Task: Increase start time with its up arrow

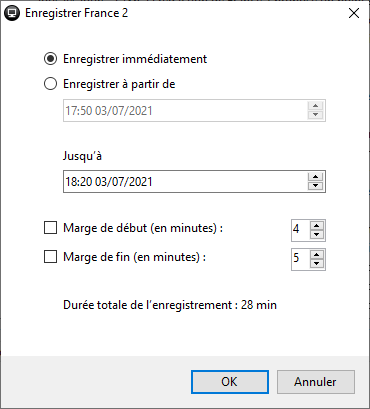Action: tap(315, 106)
